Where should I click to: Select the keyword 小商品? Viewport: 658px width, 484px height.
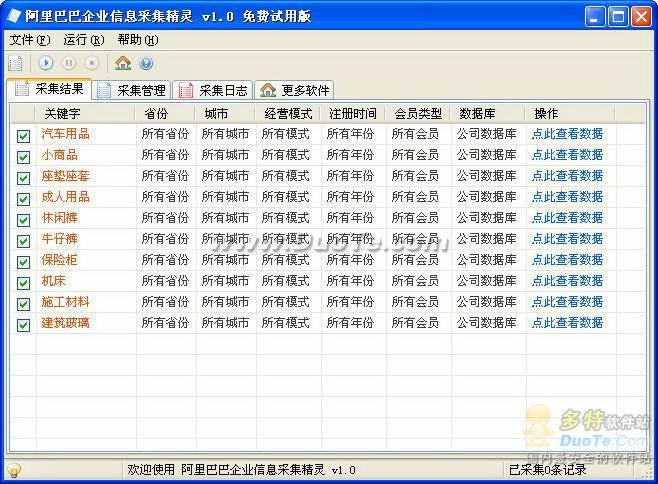coord(60,155)
